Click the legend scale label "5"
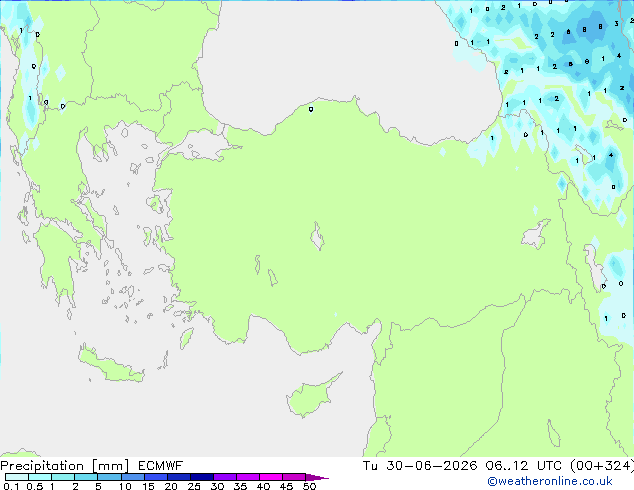This screenshot has width=634, height=490. pyautogui.click(x=98, y=486)
